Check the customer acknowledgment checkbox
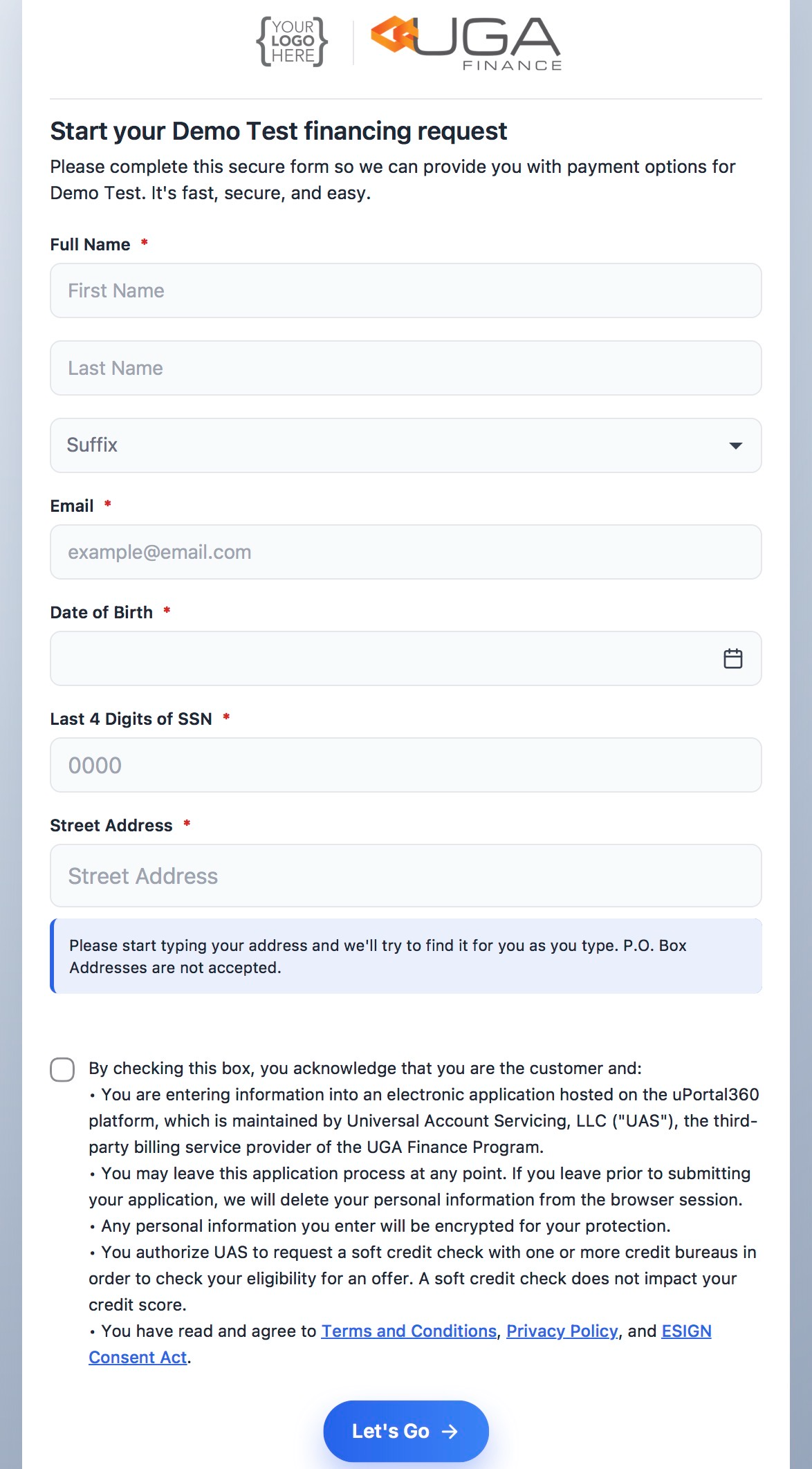Screen dimensions: 812x1469 click(x=62, y=1069)
